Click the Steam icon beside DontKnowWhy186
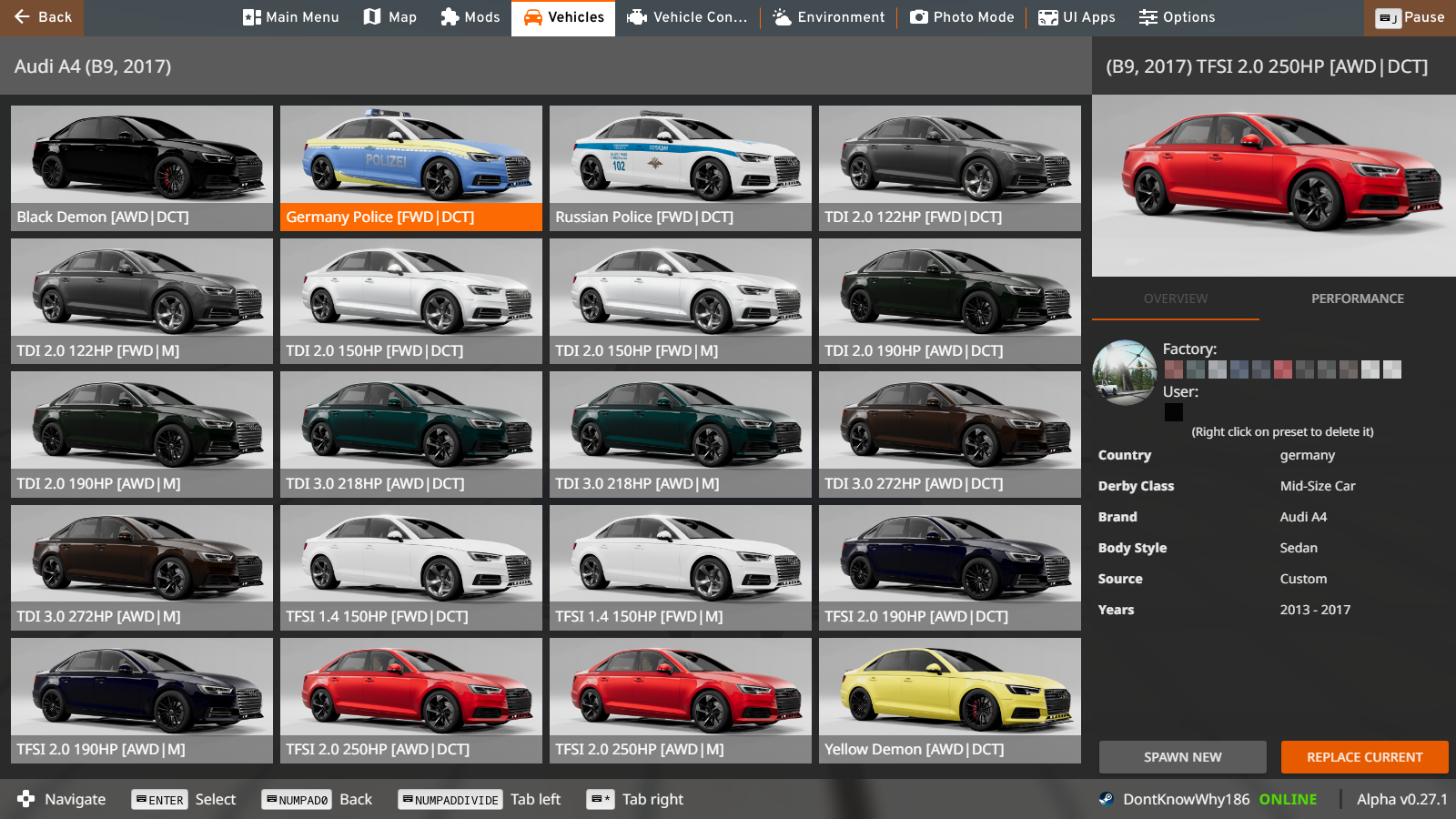The height and width of the screenshot is (819, 1456). (x=1106, y=799)
